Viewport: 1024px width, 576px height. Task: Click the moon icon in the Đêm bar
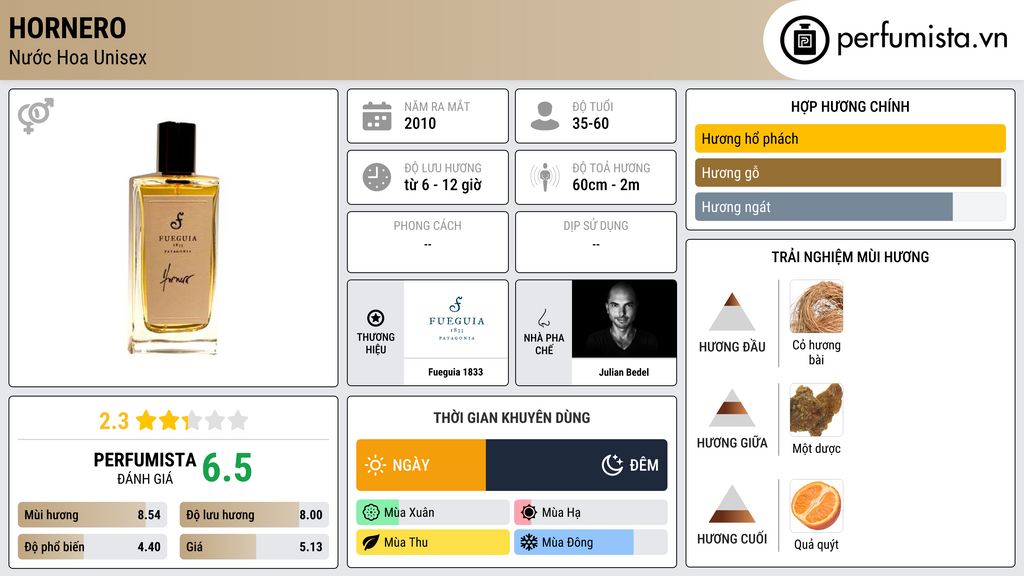point(612,465)
